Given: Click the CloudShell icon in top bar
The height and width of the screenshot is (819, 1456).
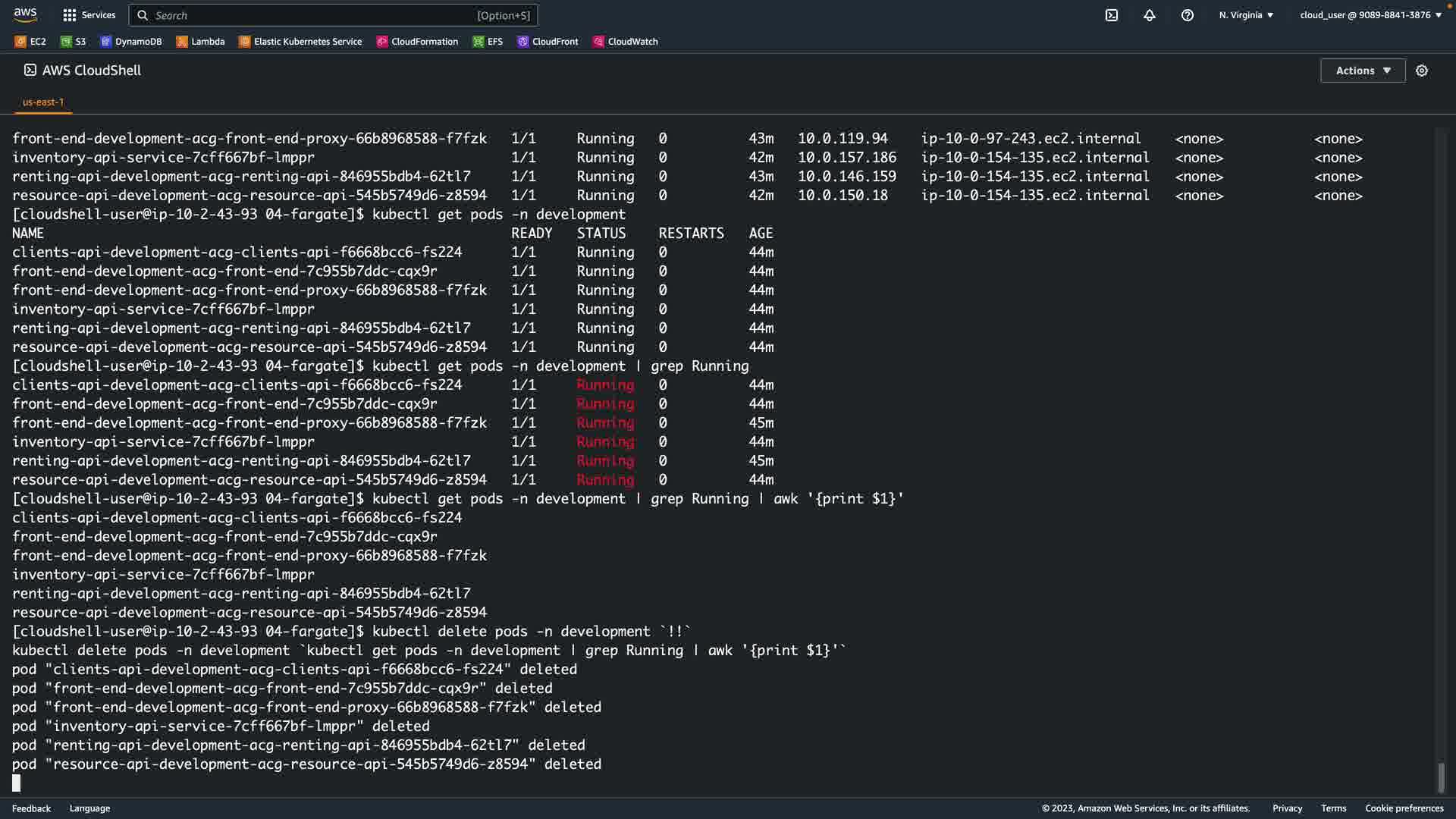Looking at the screenshot, I should pyautogui.click(x=1111, y=15).
